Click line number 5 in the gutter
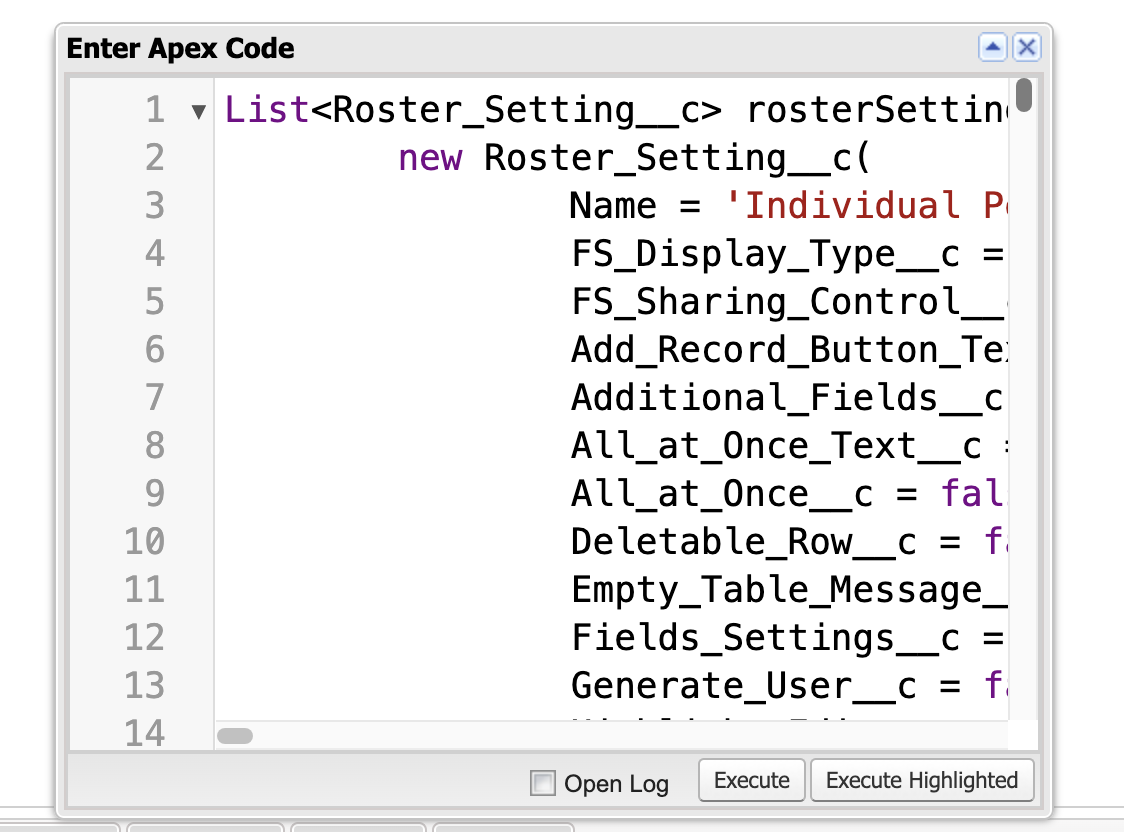Image resolution: width=1124 pixels, height=832 pixels. coord(155,302)
